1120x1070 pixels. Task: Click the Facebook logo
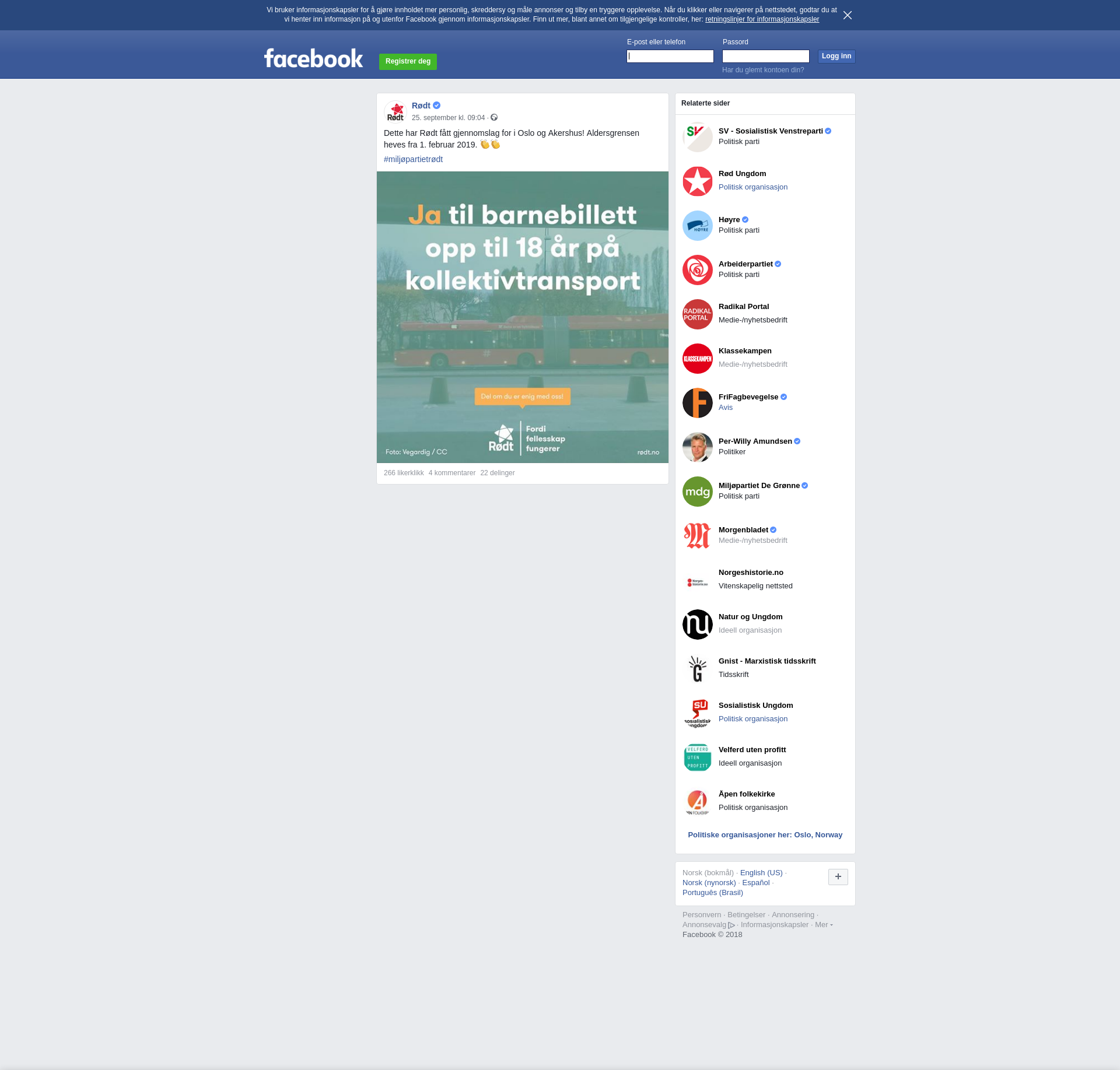pos(313,58)
